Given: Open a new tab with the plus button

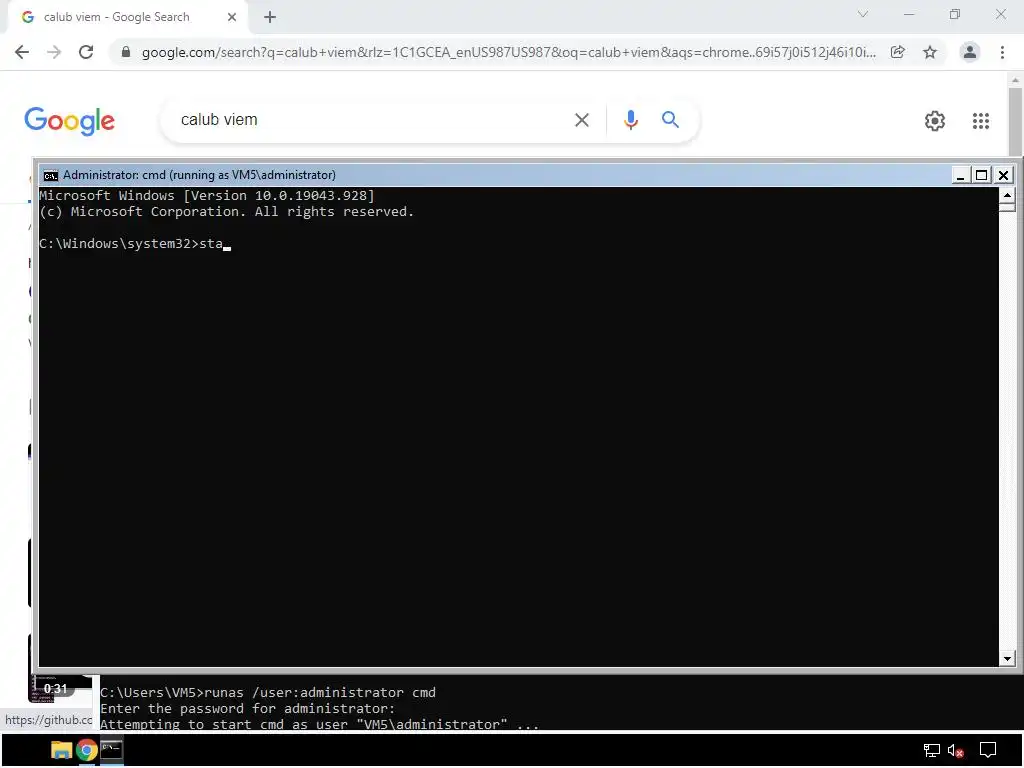Looking at the screenshot, I should coord(270,17).
